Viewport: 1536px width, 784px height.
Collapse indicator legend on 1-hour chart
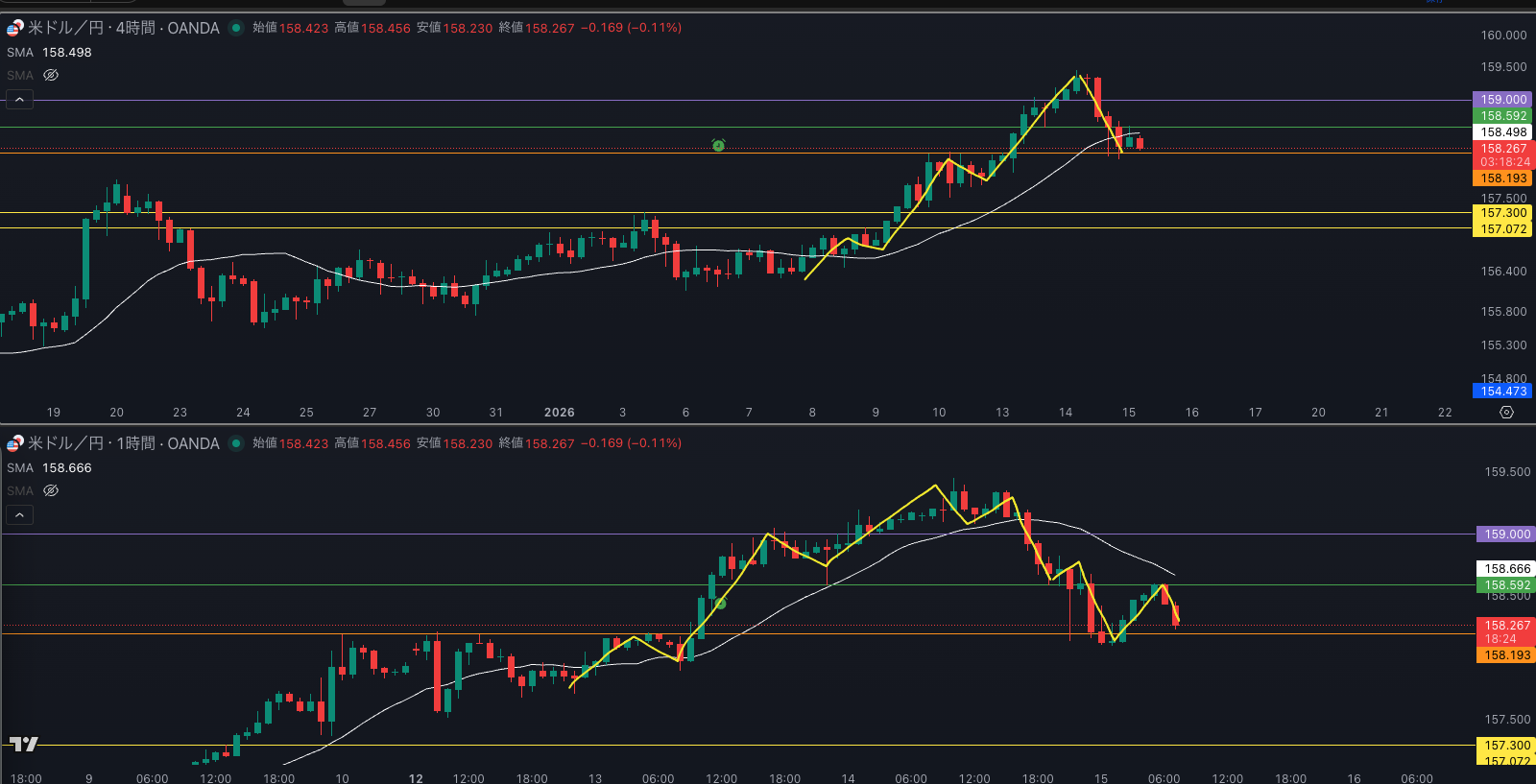coord(19,514)
